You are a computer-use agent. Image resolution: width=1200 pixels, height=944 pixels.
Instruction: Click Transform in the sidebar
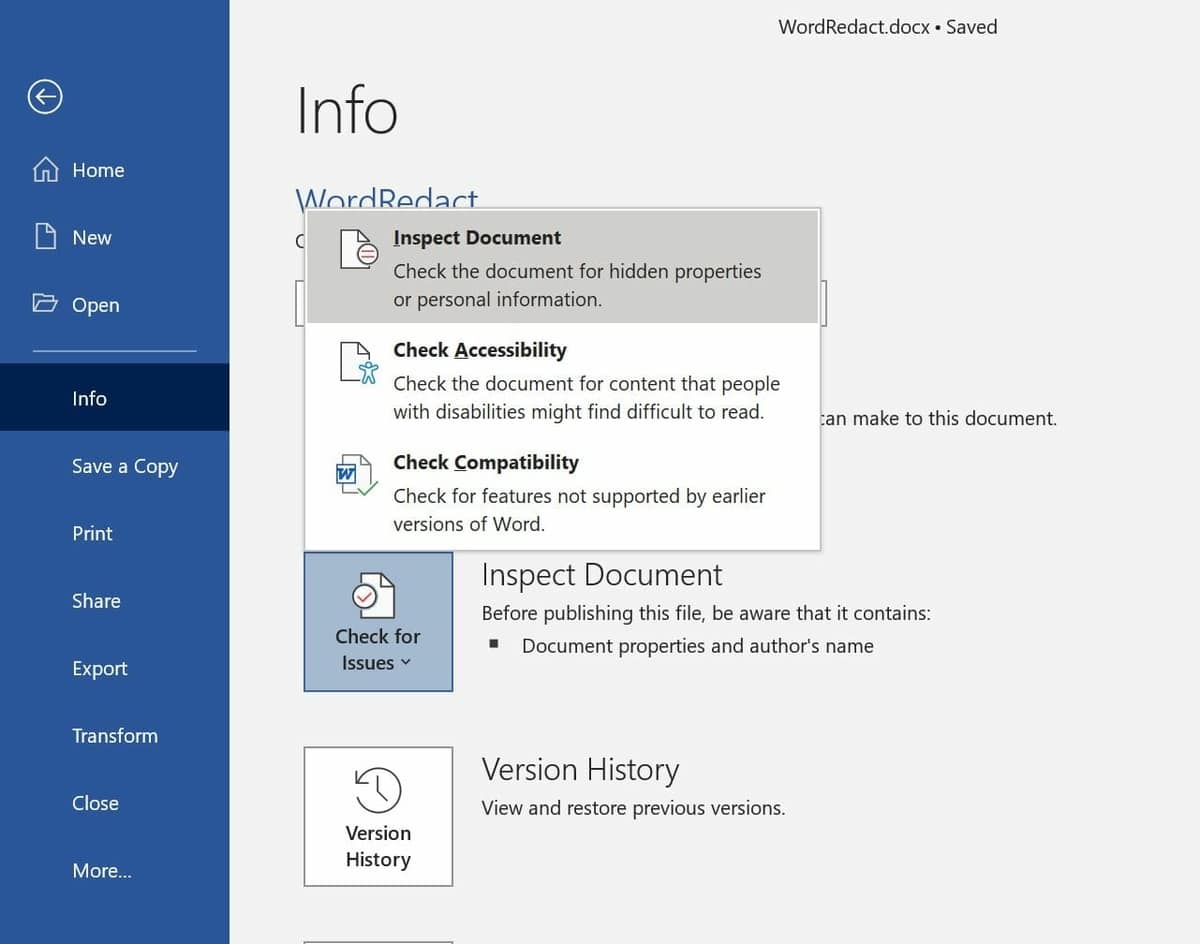pyautogui.click(x=114, y=736)
